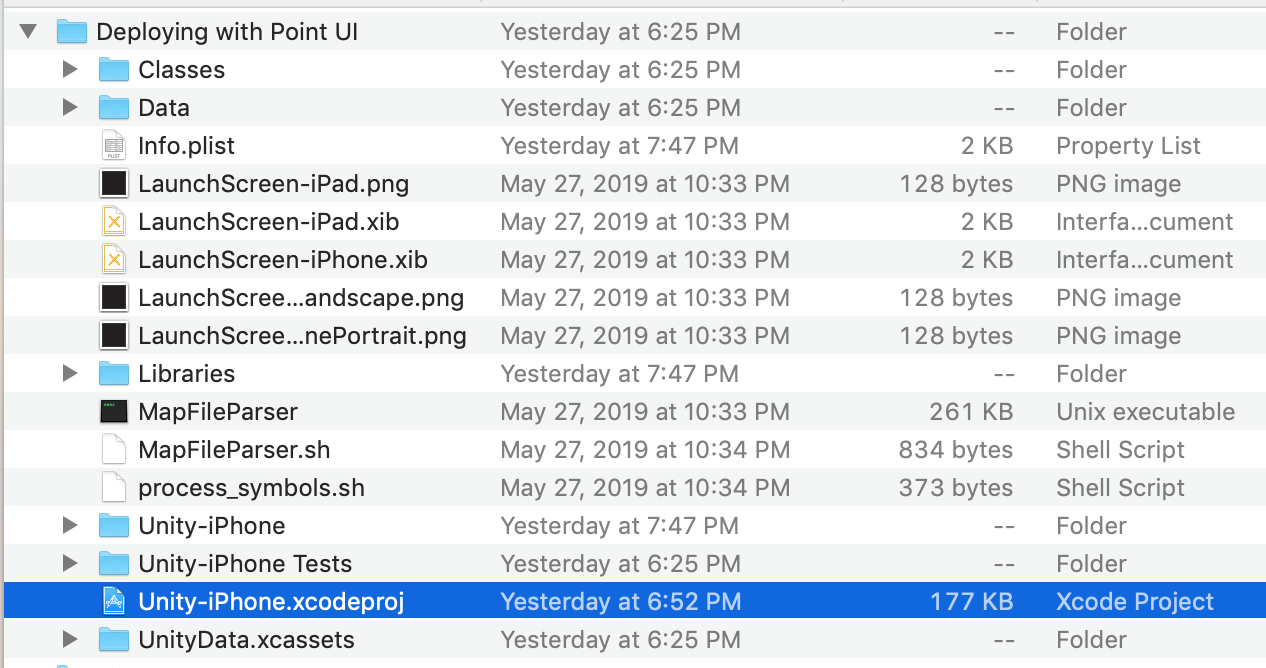This screenshot has height=668, width=1266.
Task: Click the MapFileParser.sh script icon
Action: click(x=114, y=450)
